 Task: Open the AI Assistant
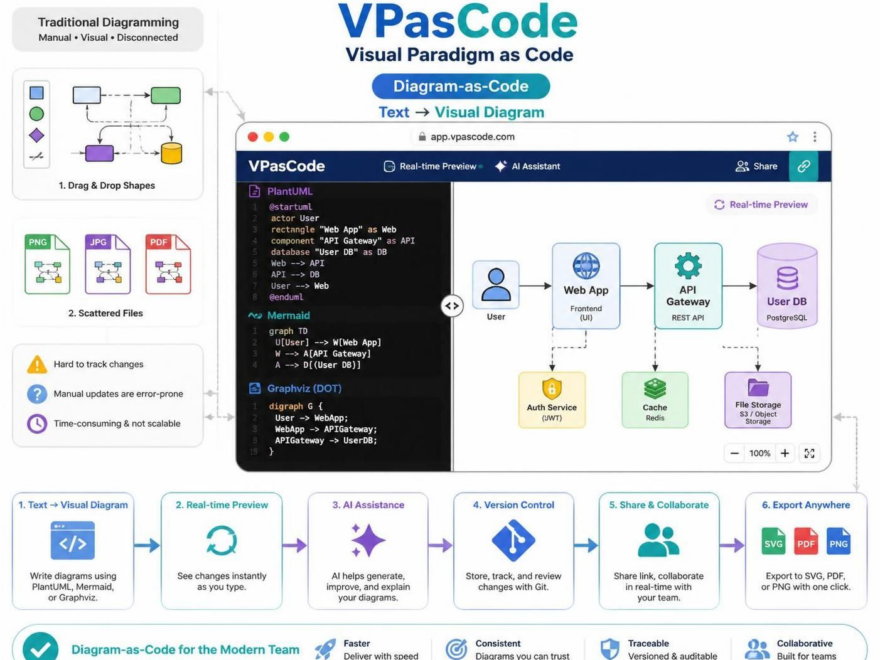pyautogui.click(x=528, y=166)
